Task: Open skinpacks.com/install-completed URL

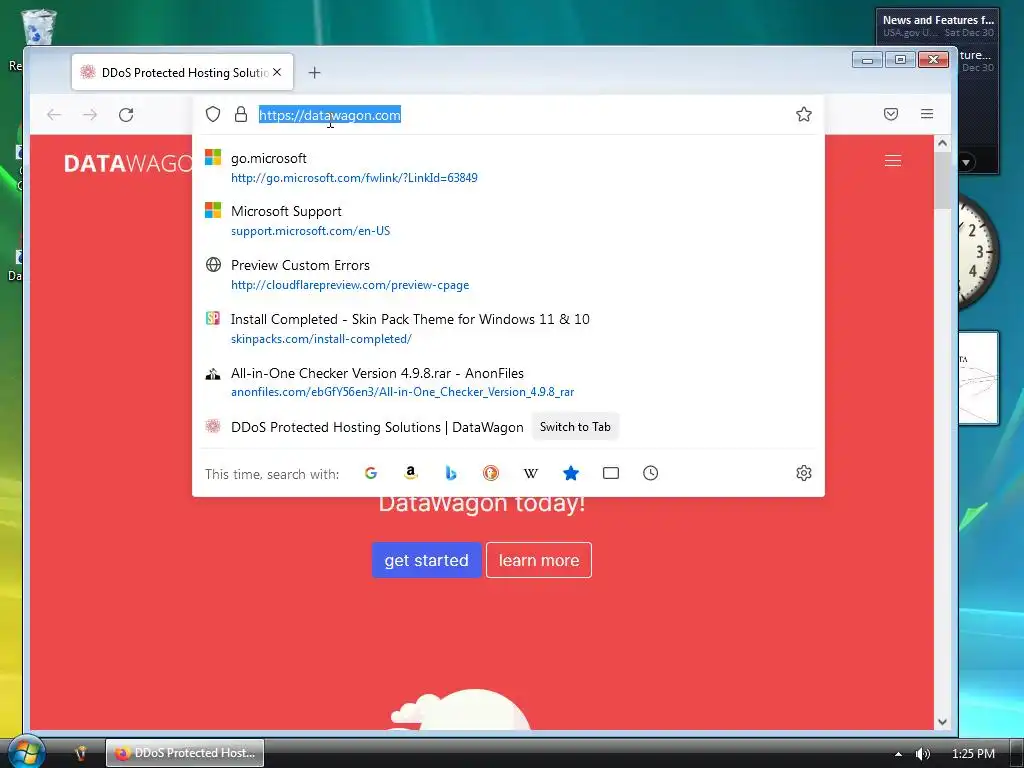Action: pyautogui.click(x=321, y=339)
